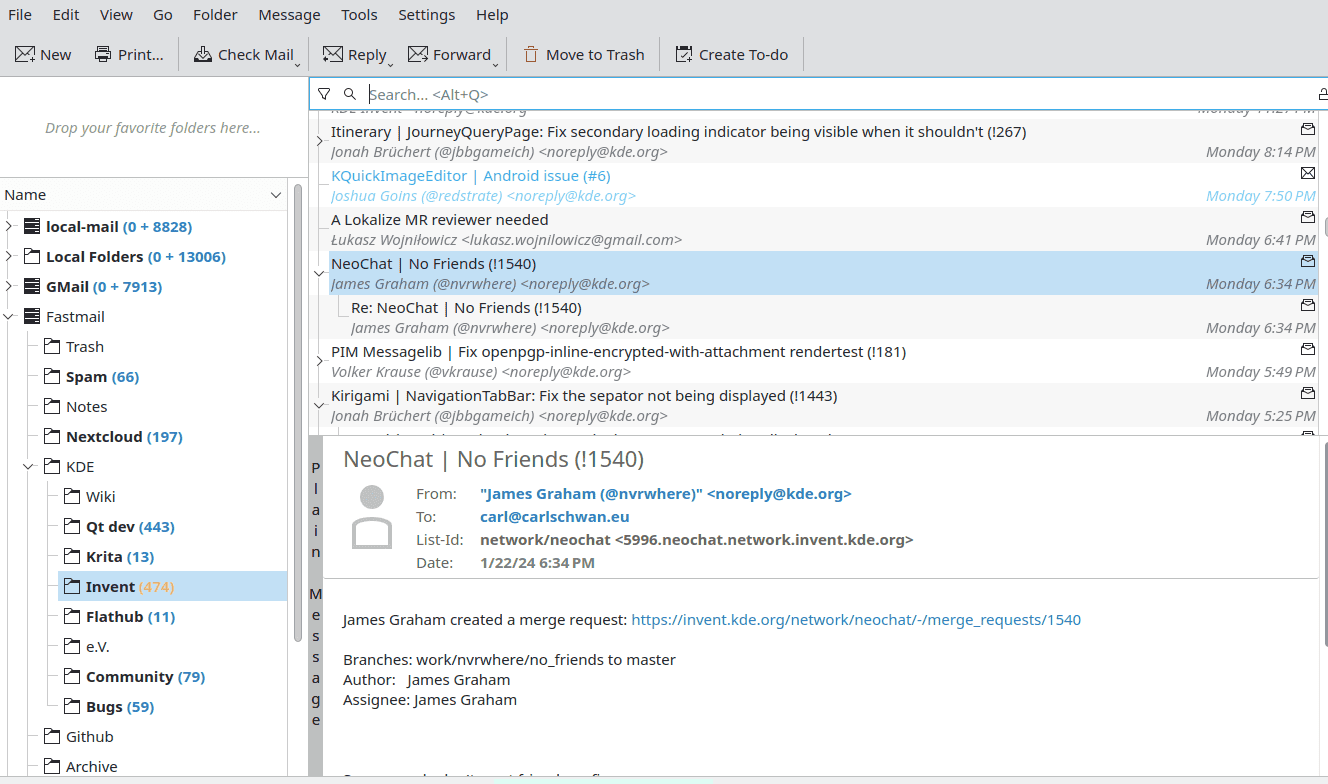Click the Trash folder icon
Image resolution: width=1328 pixels, height=784 pixels.
point(51,346)
